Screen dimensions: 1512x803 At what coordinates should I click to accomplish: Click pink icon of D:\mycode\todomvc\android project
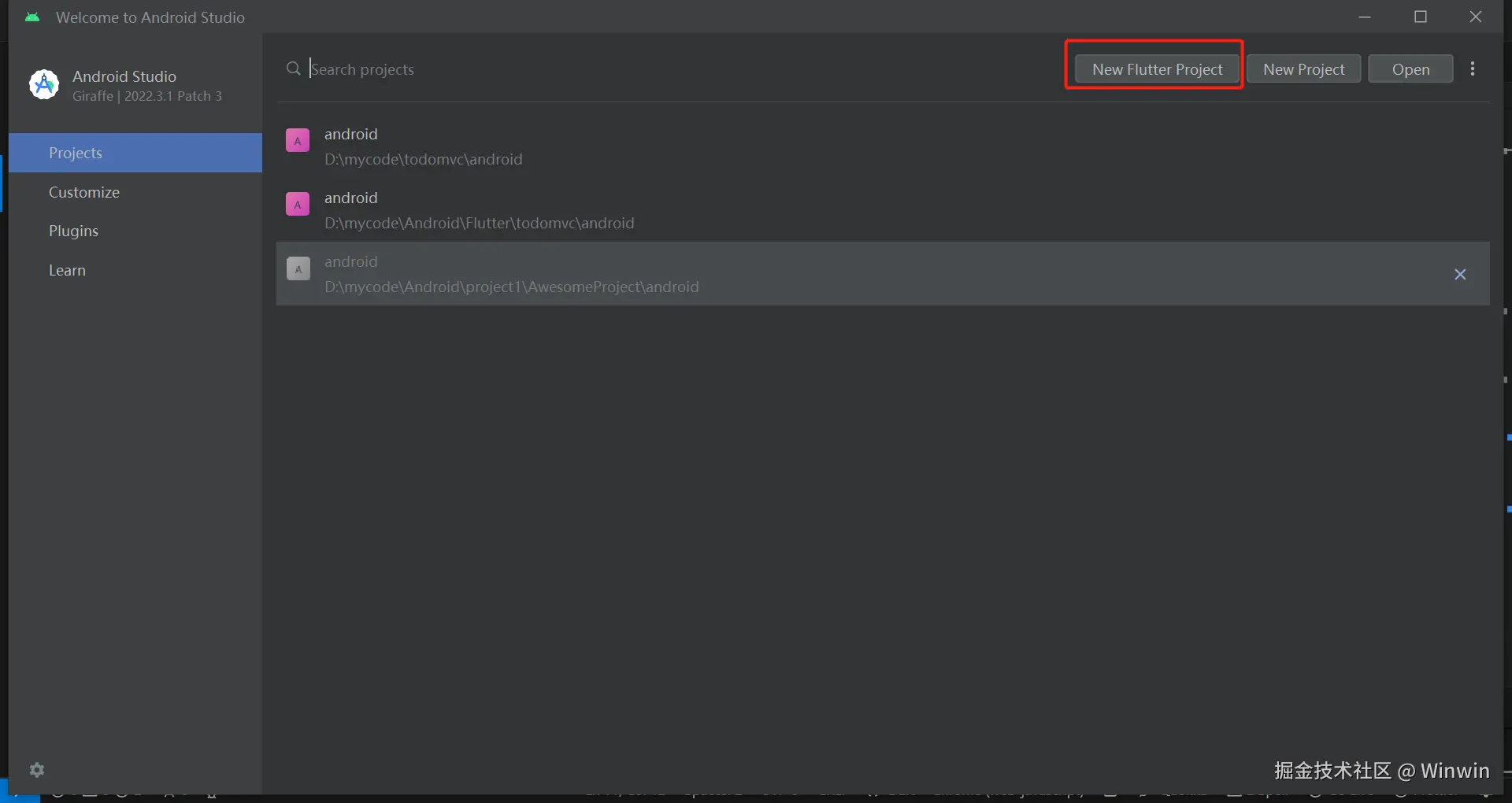298,141
